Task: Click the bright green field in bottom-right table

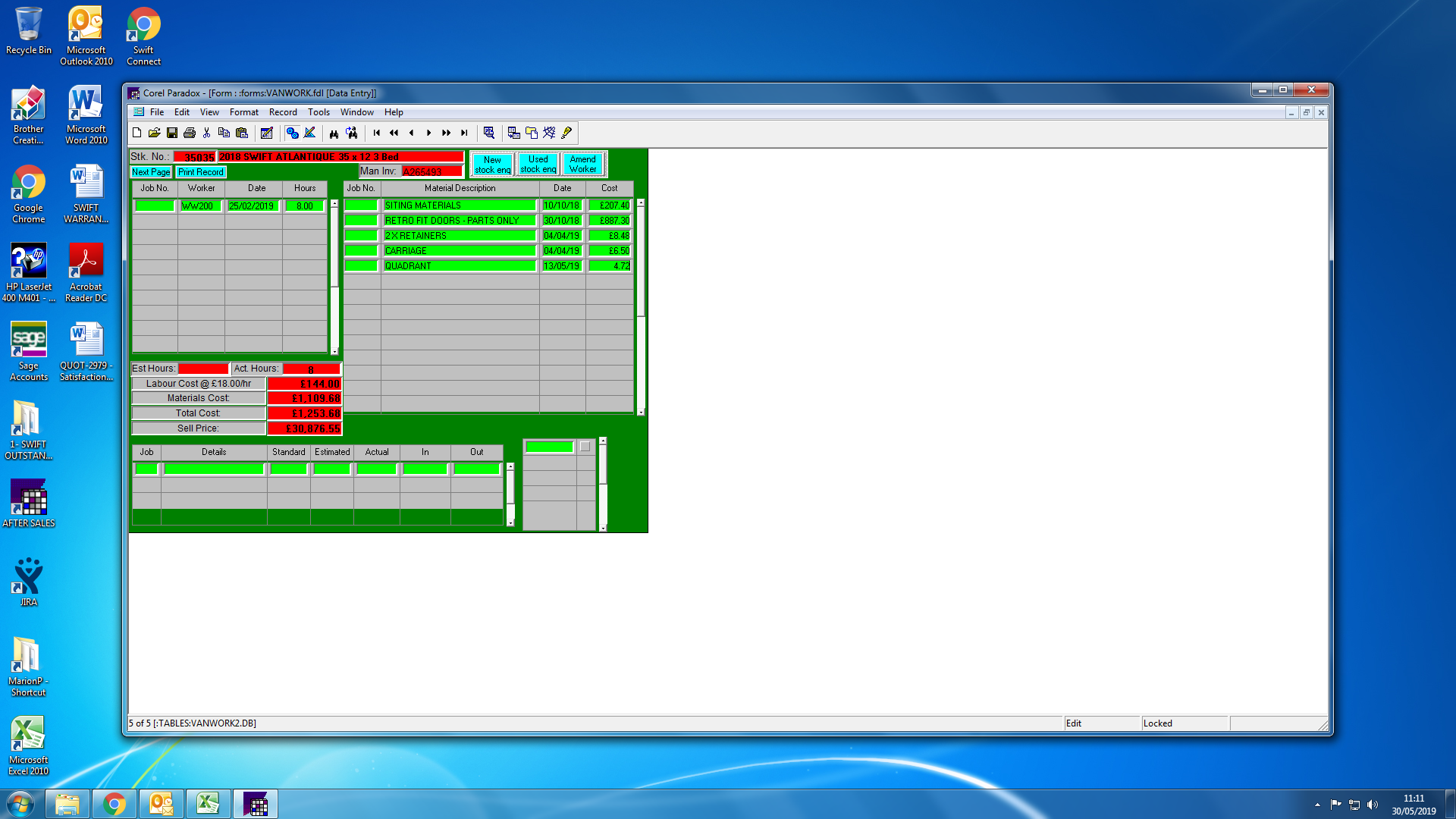Action: [550, 447]
